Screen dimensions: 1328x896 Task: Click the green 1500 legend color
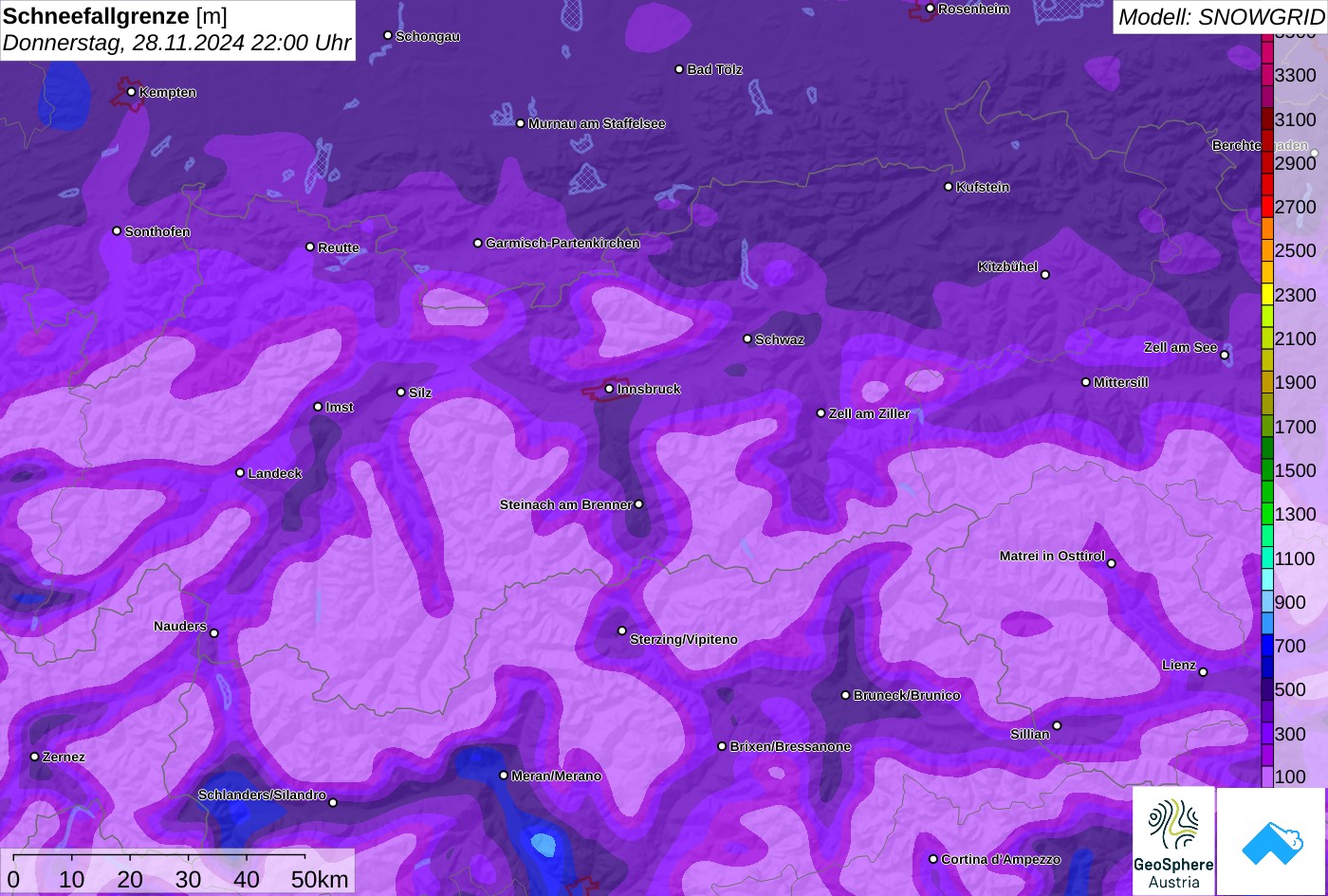(x=1267, y=470)
